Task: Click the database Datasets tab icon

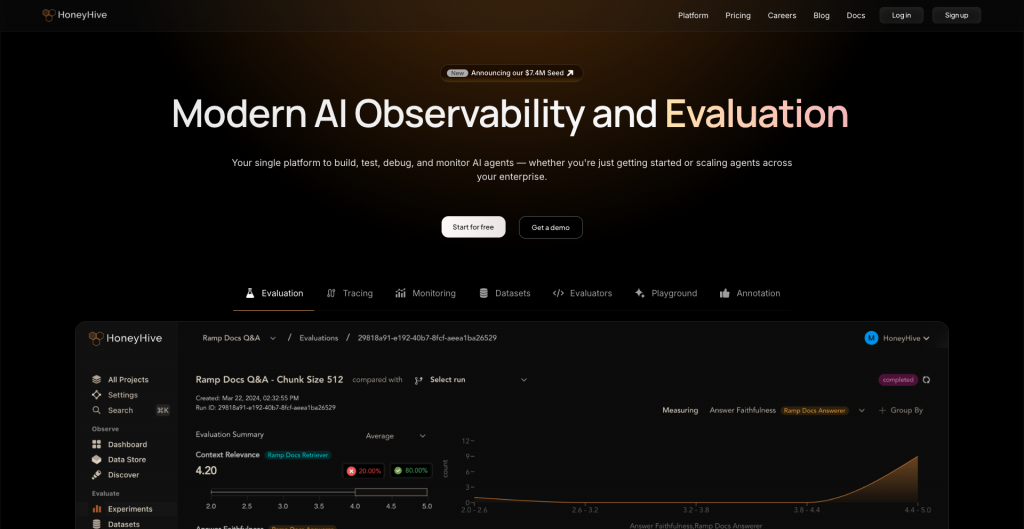Action: coord(483,293)
